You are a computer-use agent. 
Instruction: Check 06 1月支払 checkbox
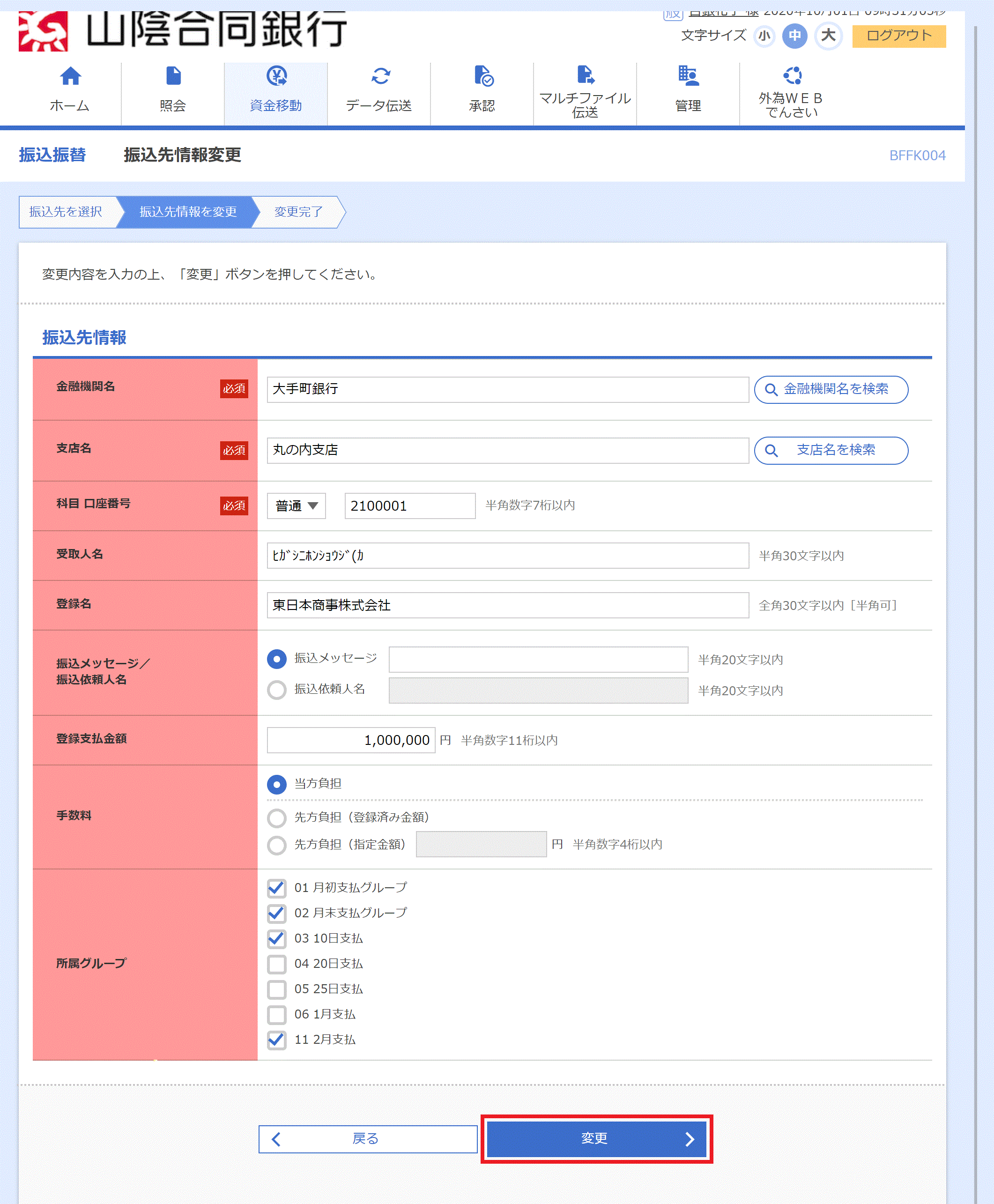pos(276,1014)
